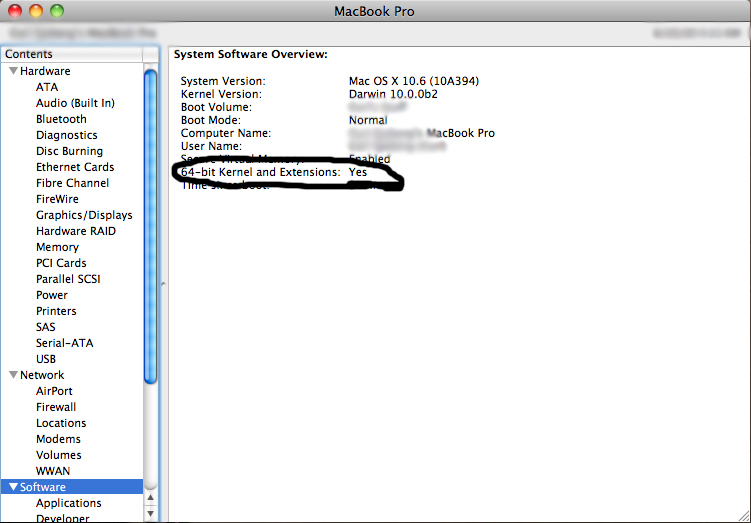Select the Network category row
The image size is (751, 523).
(72, 375)
